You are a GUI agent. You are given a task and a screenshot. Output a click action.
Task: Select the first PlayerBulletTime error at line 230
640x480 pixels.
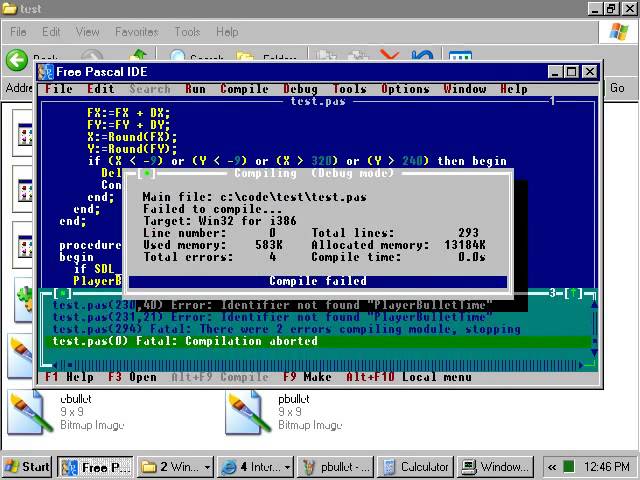click(273, 305)
